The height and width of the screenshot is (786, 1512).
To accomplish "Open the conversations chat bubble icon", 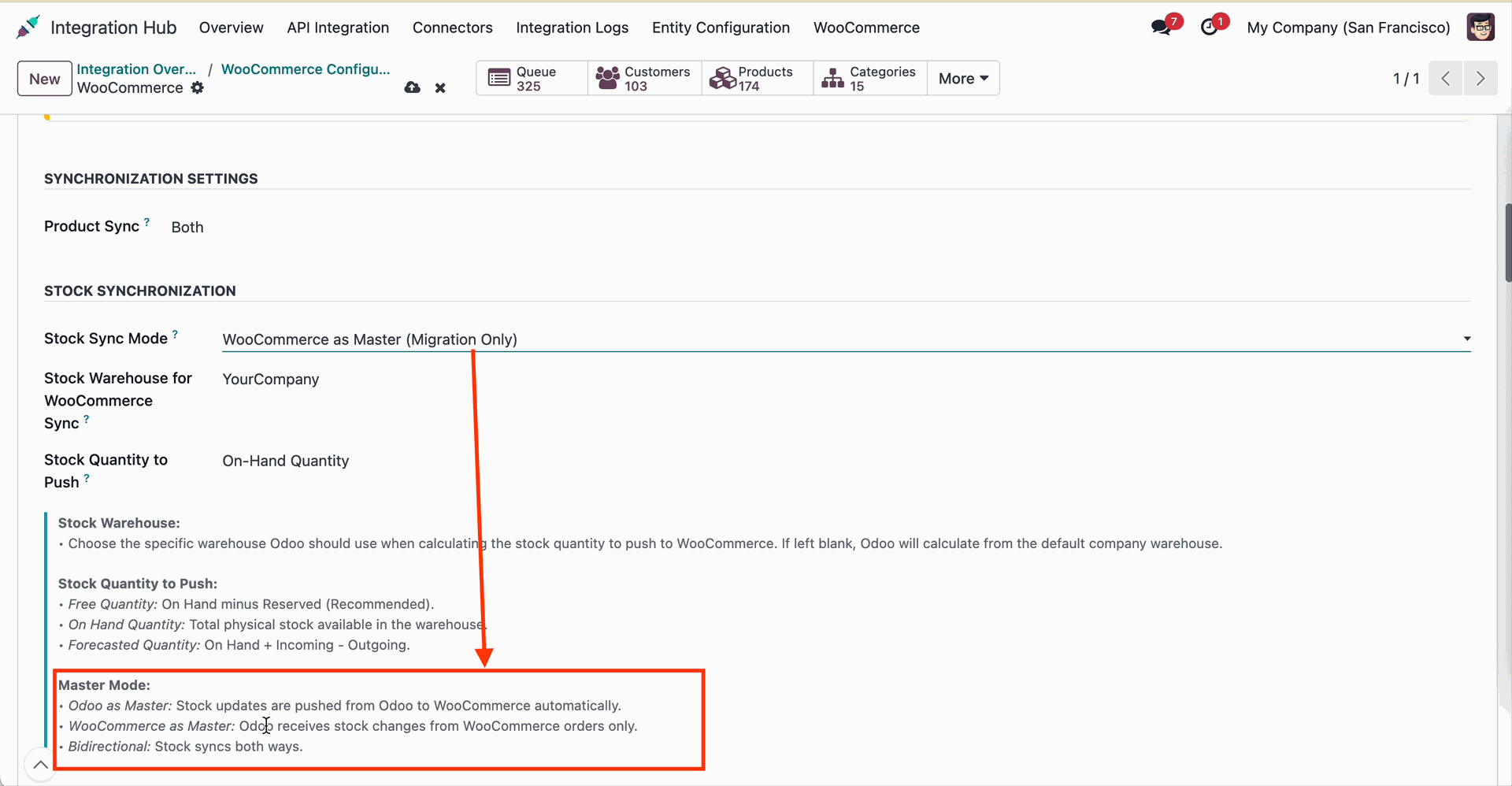I will point(1161,28).
